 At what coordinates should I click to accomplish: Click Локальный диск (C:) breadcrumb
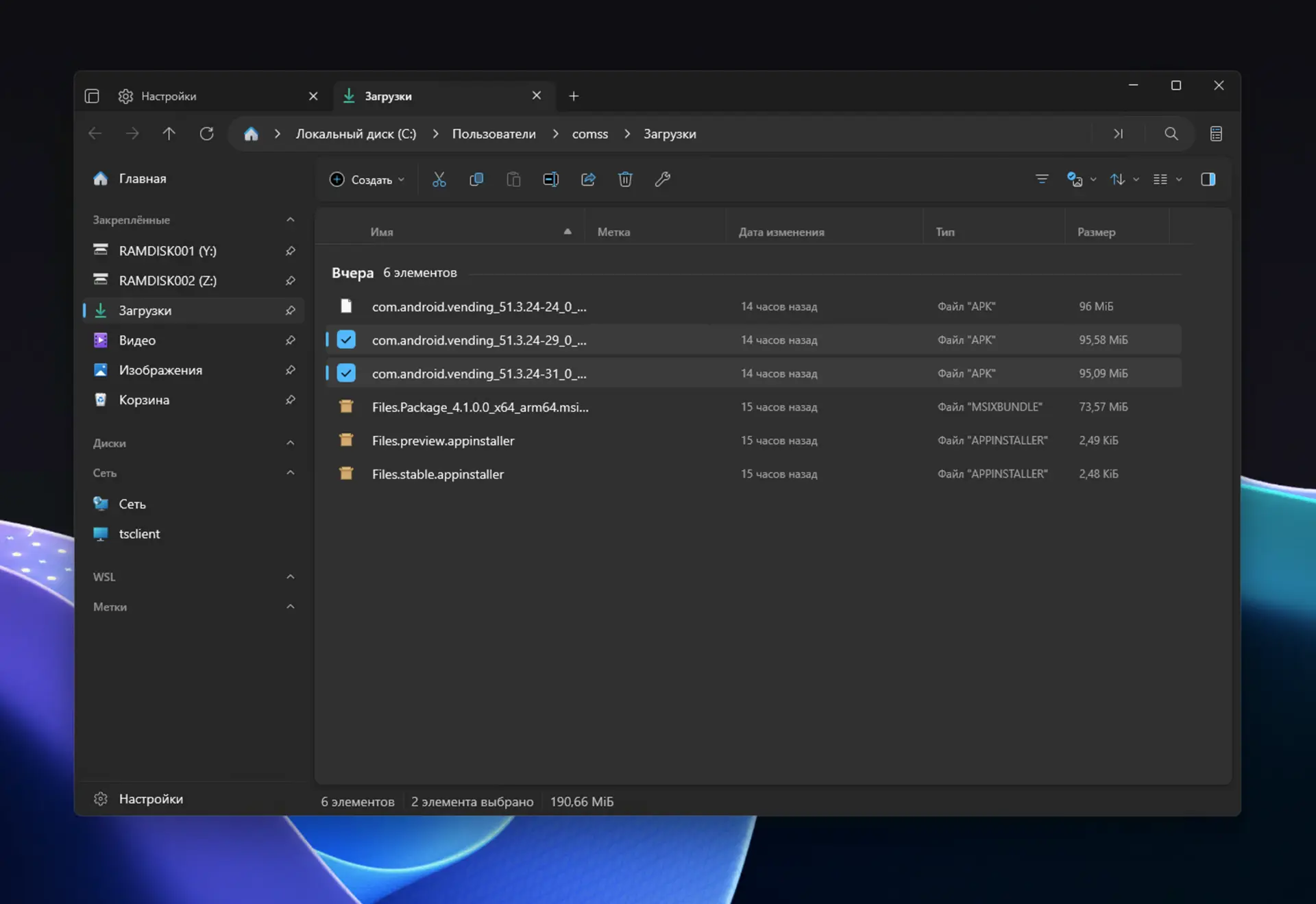(x=356, y=134)
